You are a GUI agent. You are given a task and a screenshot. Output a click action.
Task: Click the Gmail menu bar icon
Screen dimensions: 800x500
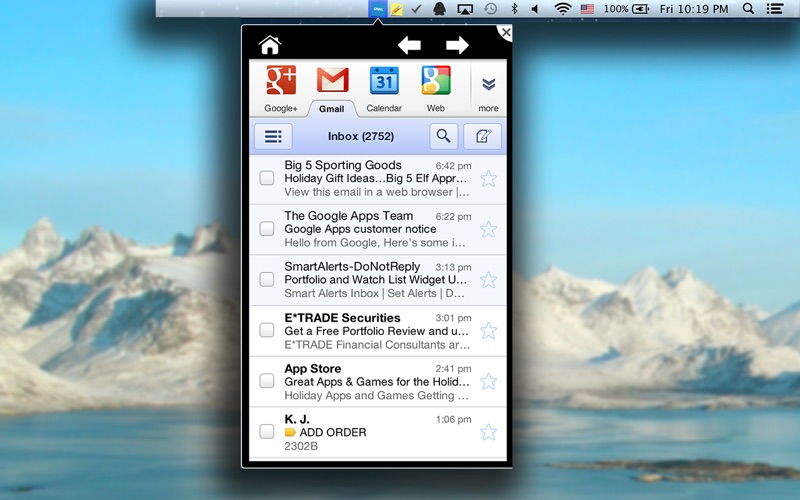pos(378,9)
